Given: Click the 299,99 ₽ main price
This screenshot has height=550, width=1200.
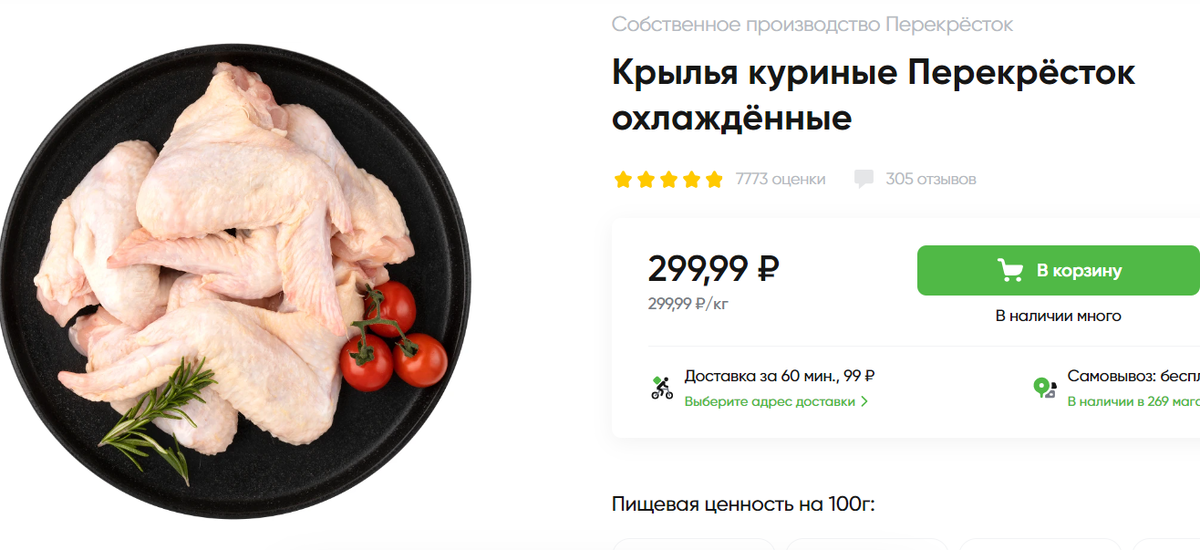Looking at the screenshot, I should pyautogui.click(x=713, y=268).
